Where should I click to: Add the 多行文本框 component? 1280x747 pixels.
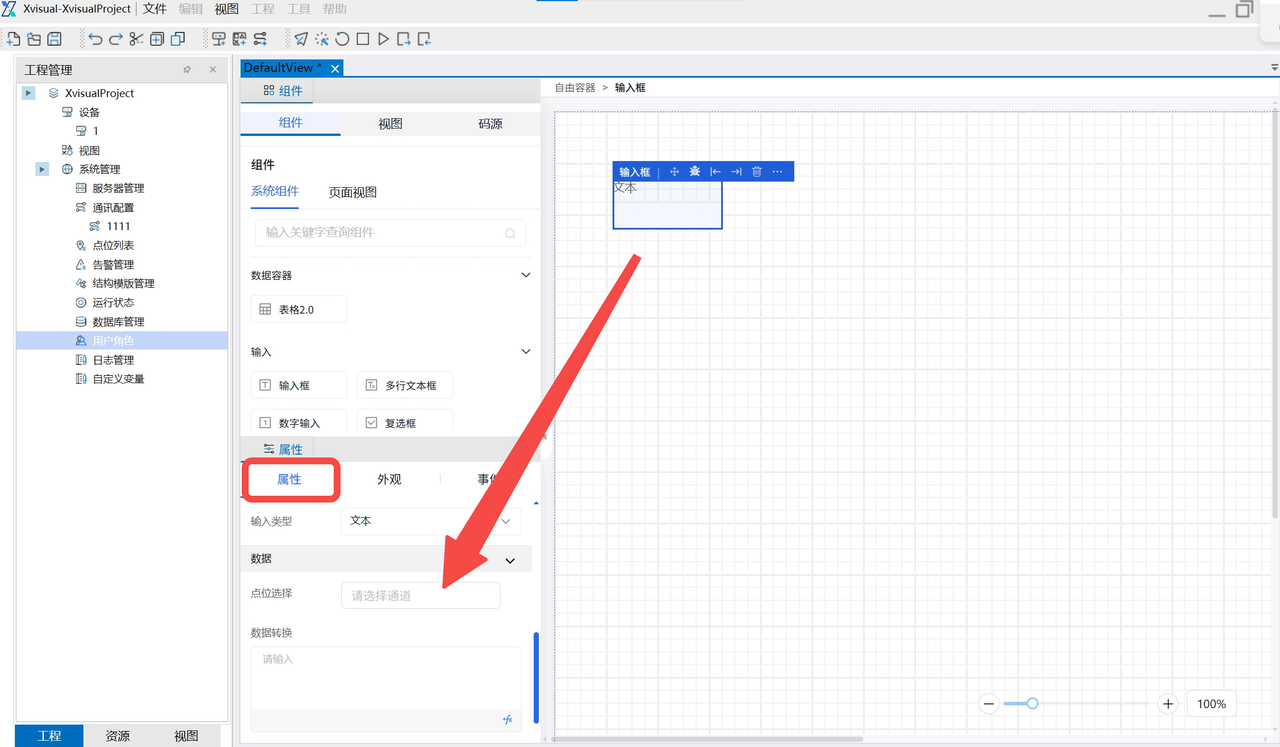(x=405, y=385)
